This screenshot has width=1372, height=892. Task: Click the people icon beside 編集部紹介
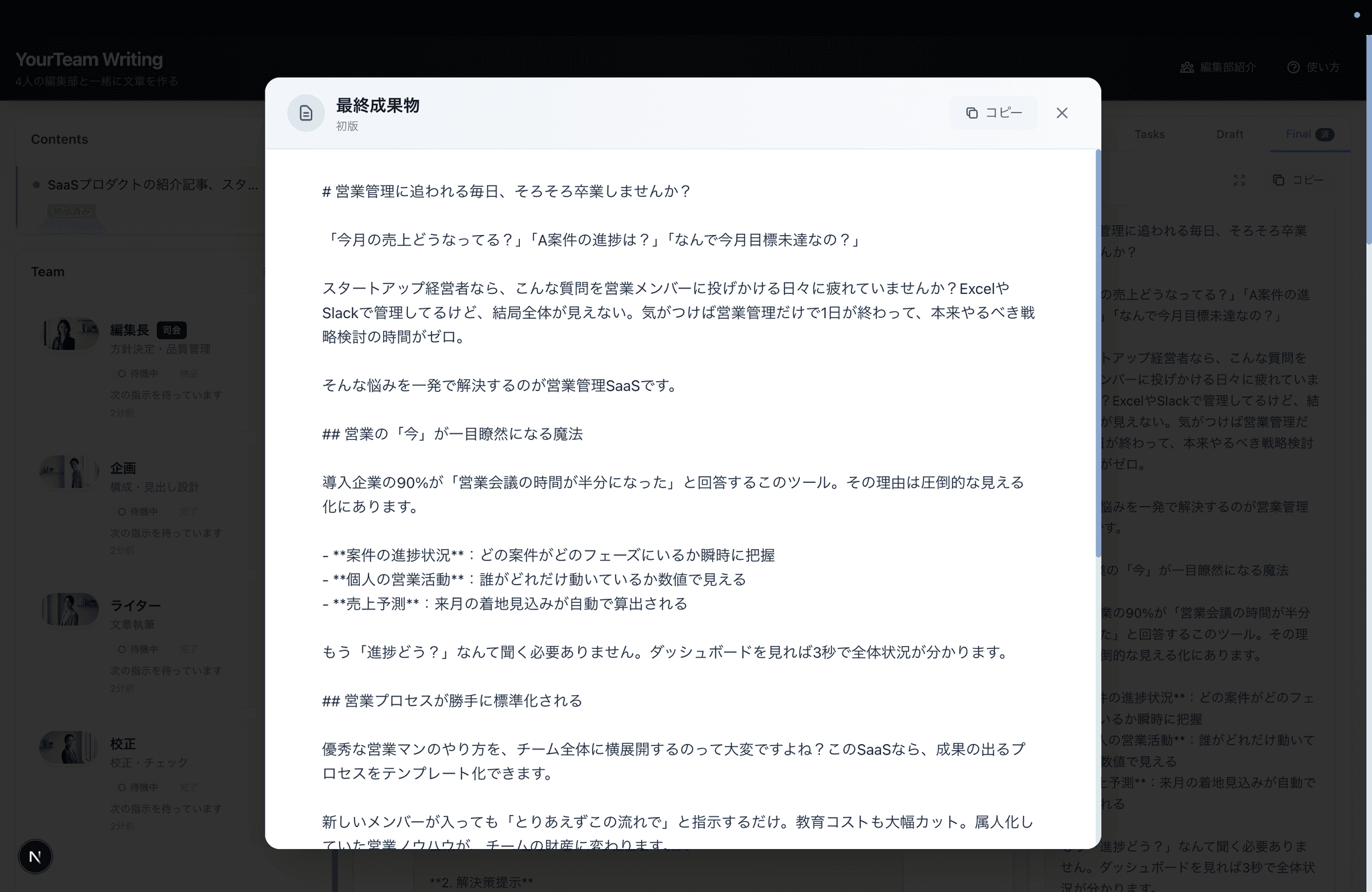tap(1187, 67)
